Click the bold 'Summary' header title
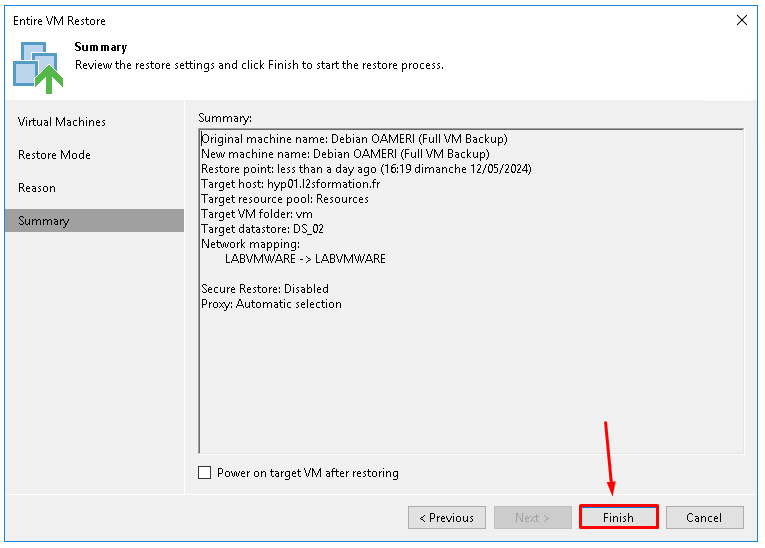Screen dimensions: 765x548 pyautogui.click(x=101, y=47)
